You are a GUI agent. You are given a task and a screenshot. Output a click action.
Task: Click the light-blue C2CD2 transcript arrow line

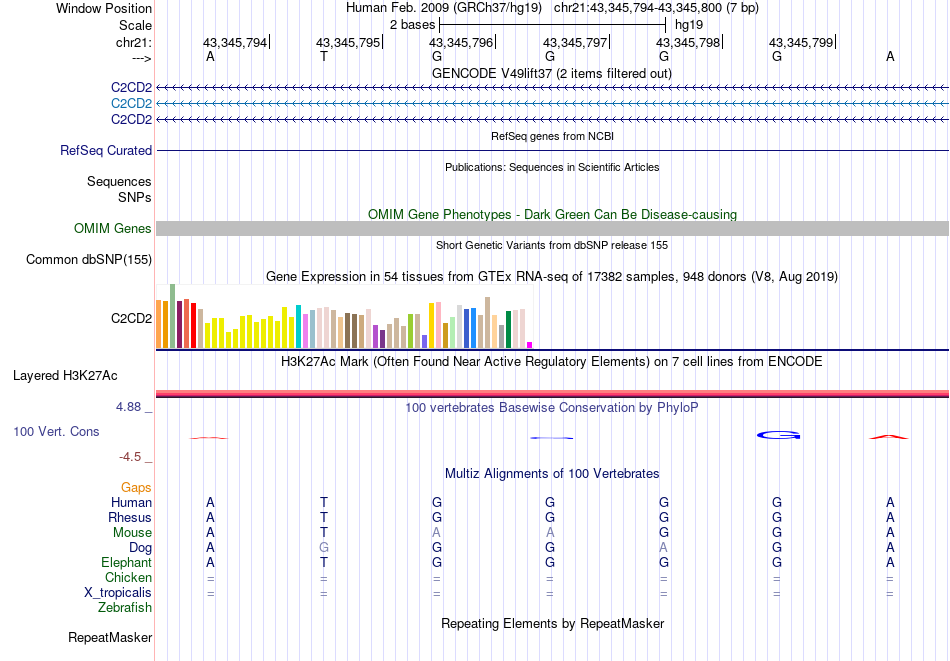pyautogui.click(x=552, y=104)
